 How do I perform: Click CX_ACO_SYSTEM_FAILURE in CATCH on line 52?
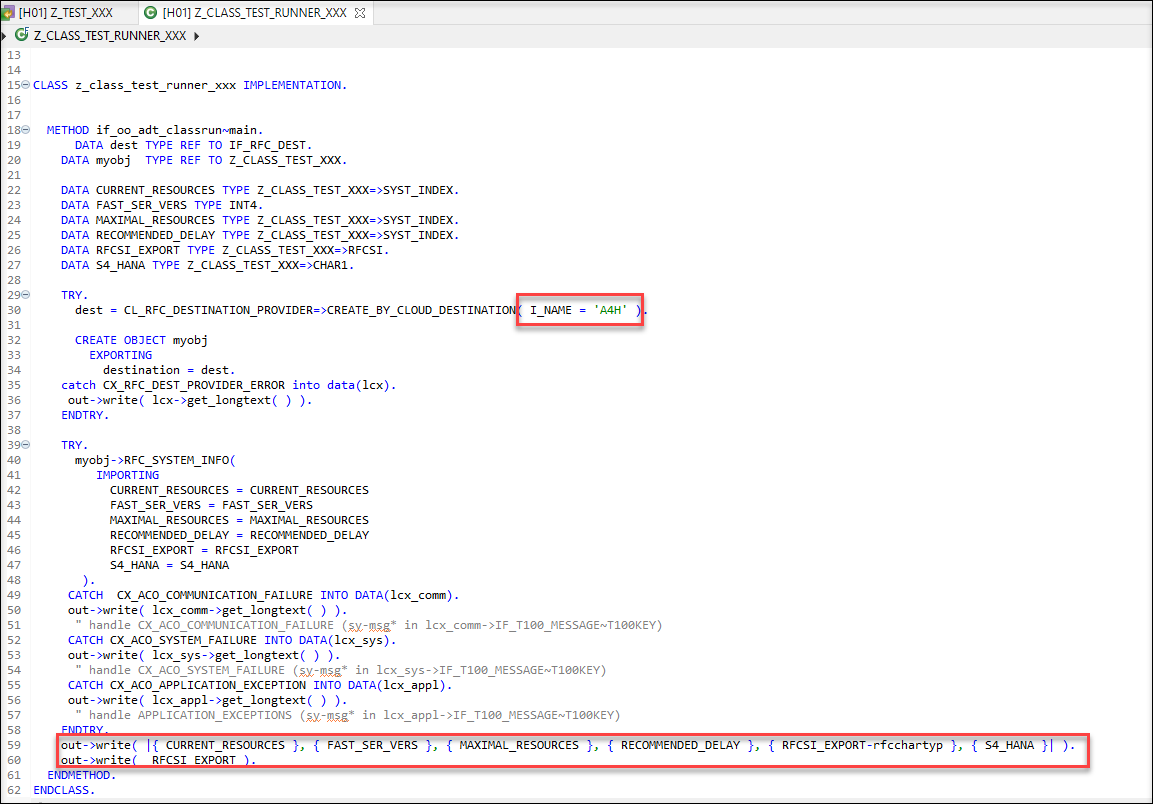[183, 640]
